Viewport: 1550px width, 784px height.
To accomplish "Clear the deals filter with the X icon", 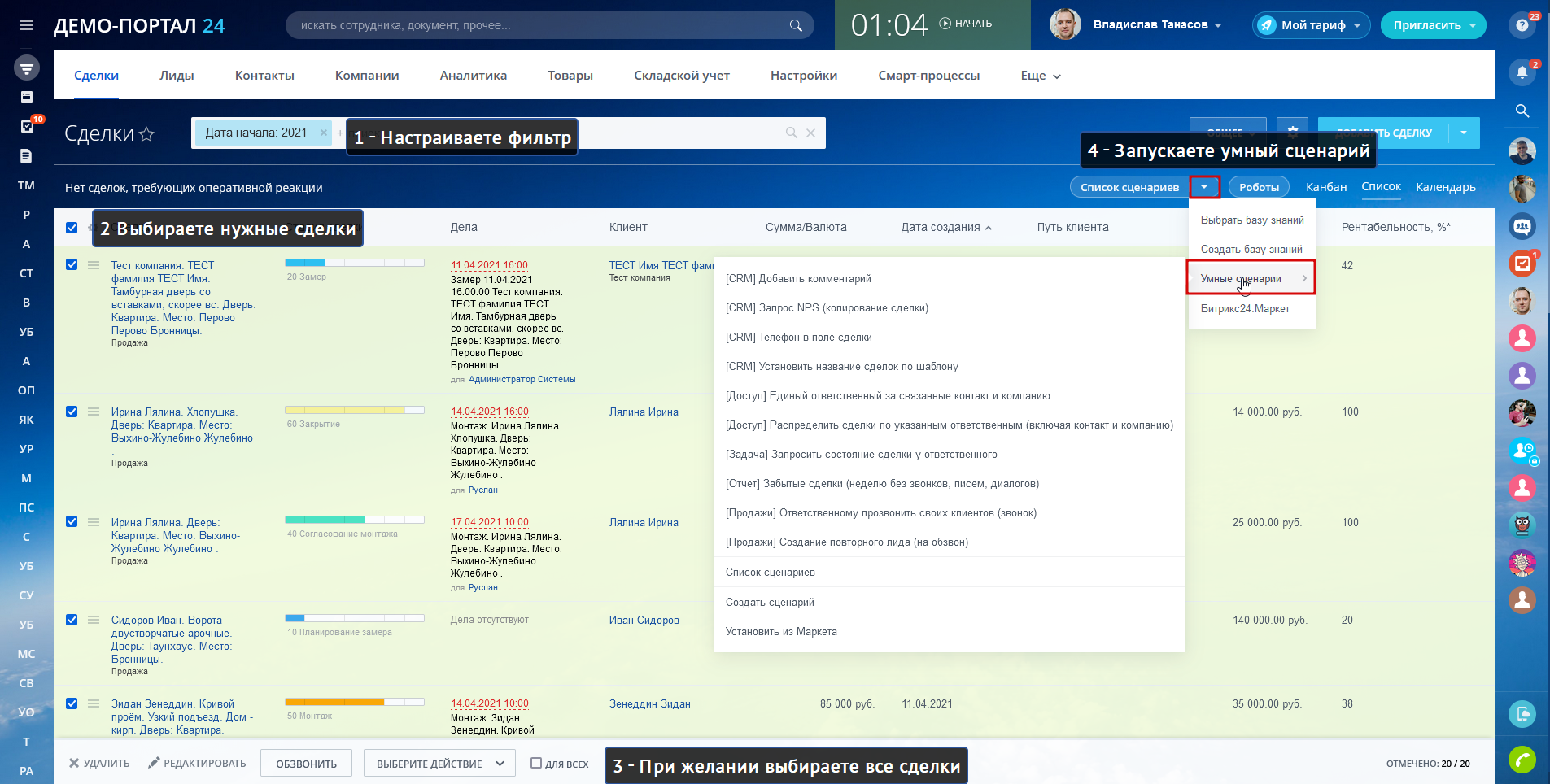I will click(810, 133).
